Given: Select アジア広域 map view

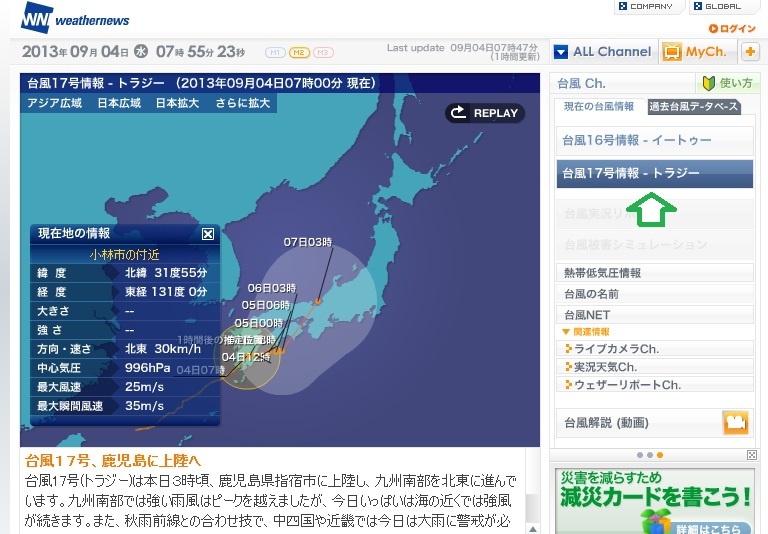Looking at the screenshot, I should (x=55, y=103).
